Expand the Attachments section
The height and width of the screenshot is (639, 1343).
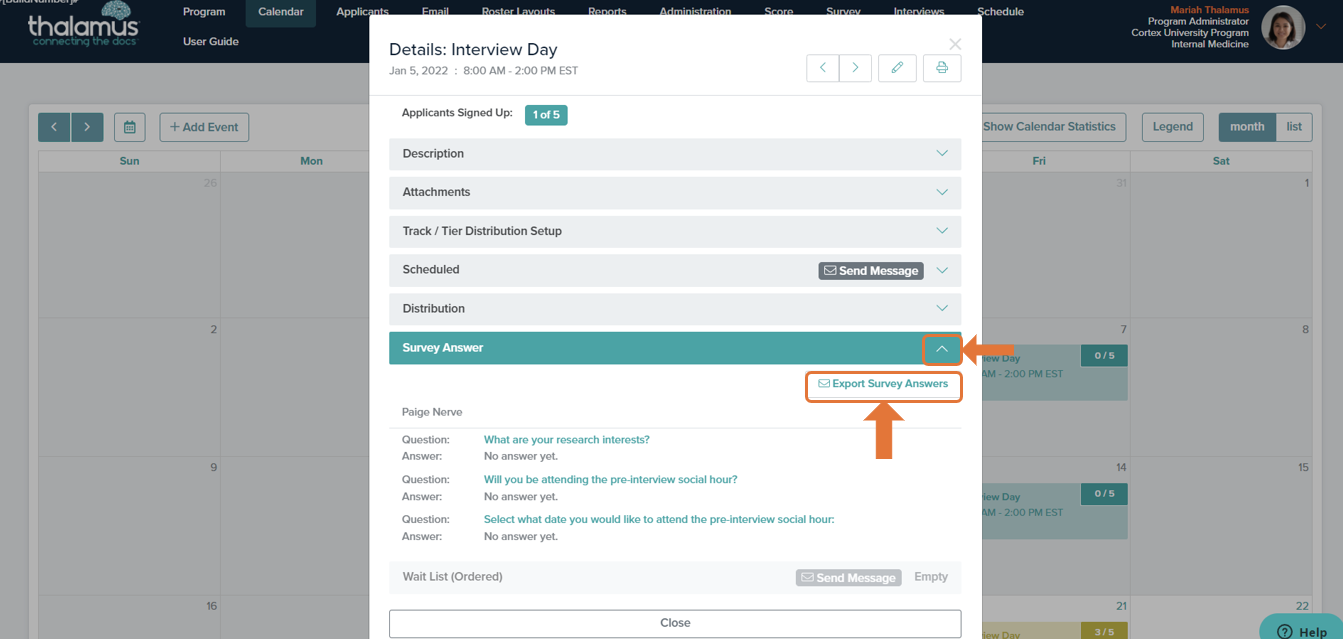tap(675, 192)
